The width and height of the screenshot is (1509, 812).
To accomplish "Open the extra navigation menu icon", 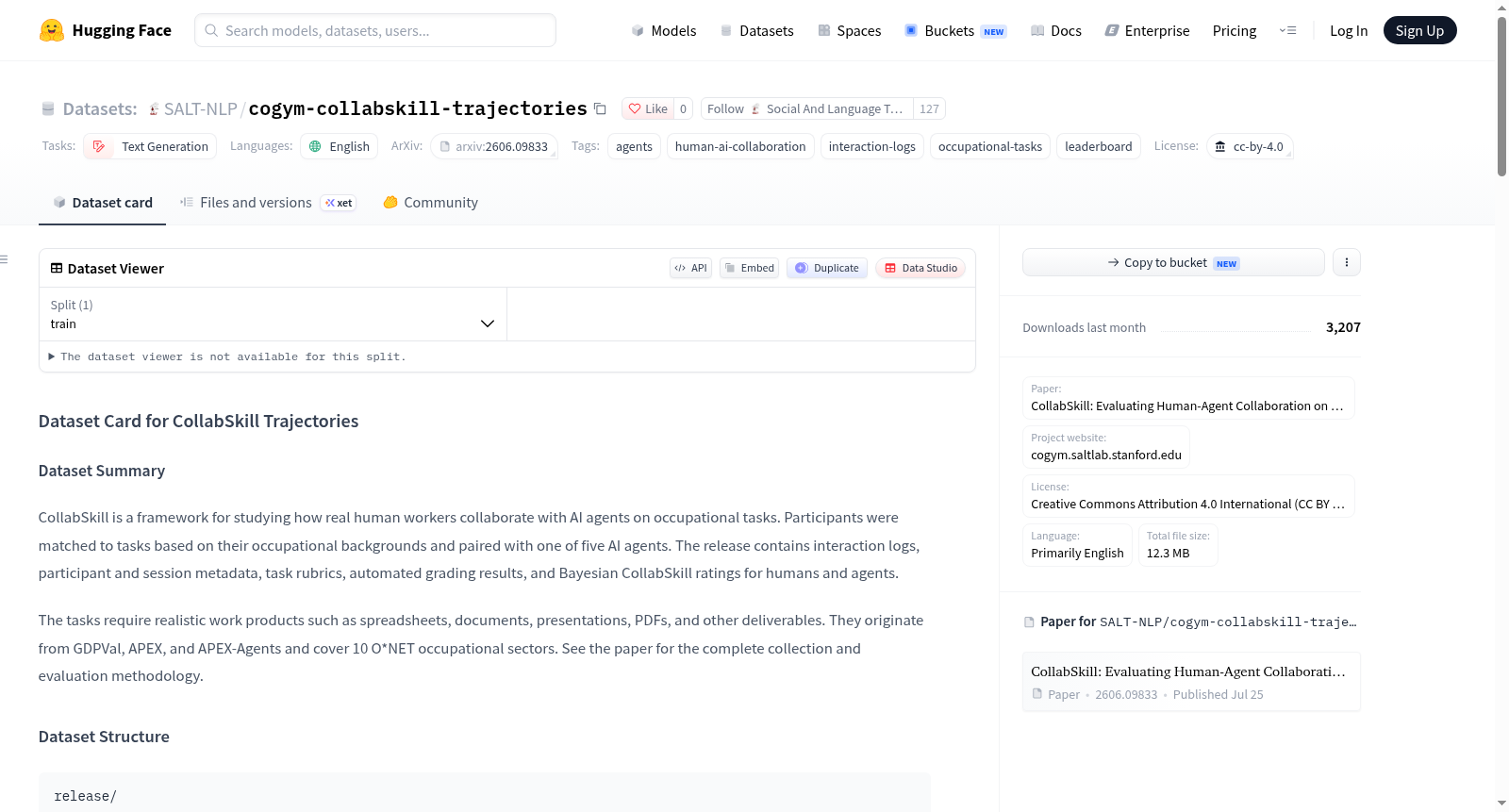I will [x=1287, y=30].
